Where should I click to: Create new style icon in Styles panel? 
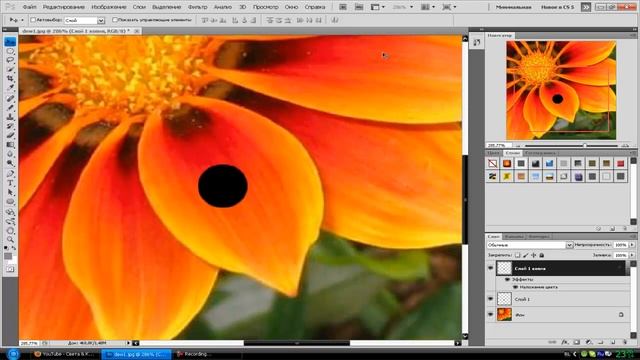(x=612, y=229)
